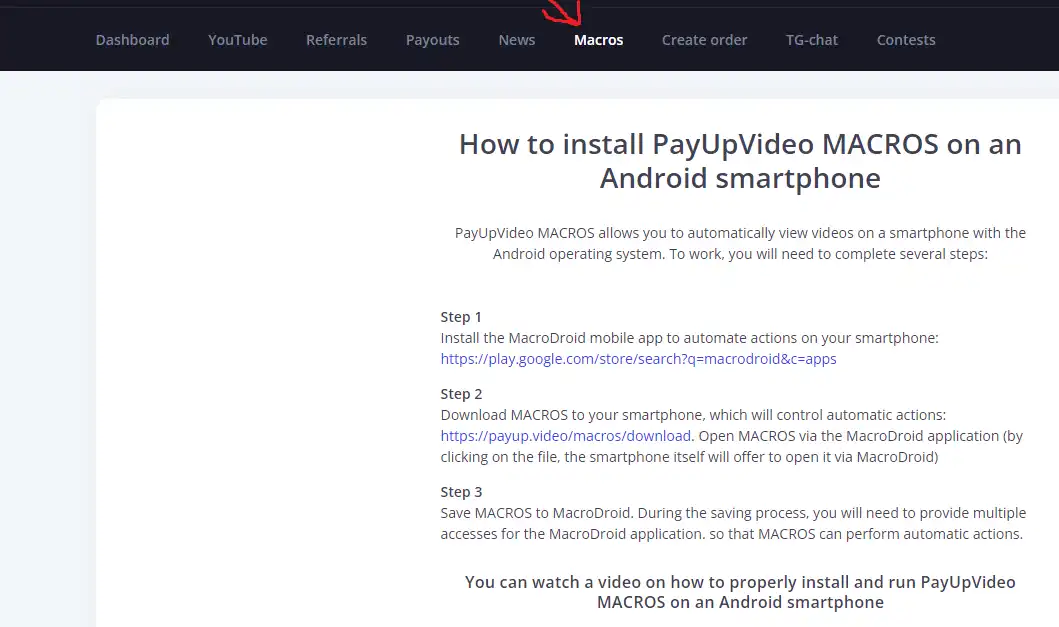Viewport: 1059px width, 627px height.
Task: Click the 'Install the MacroDroid mobile app' sentence
Action: [690, 338]
